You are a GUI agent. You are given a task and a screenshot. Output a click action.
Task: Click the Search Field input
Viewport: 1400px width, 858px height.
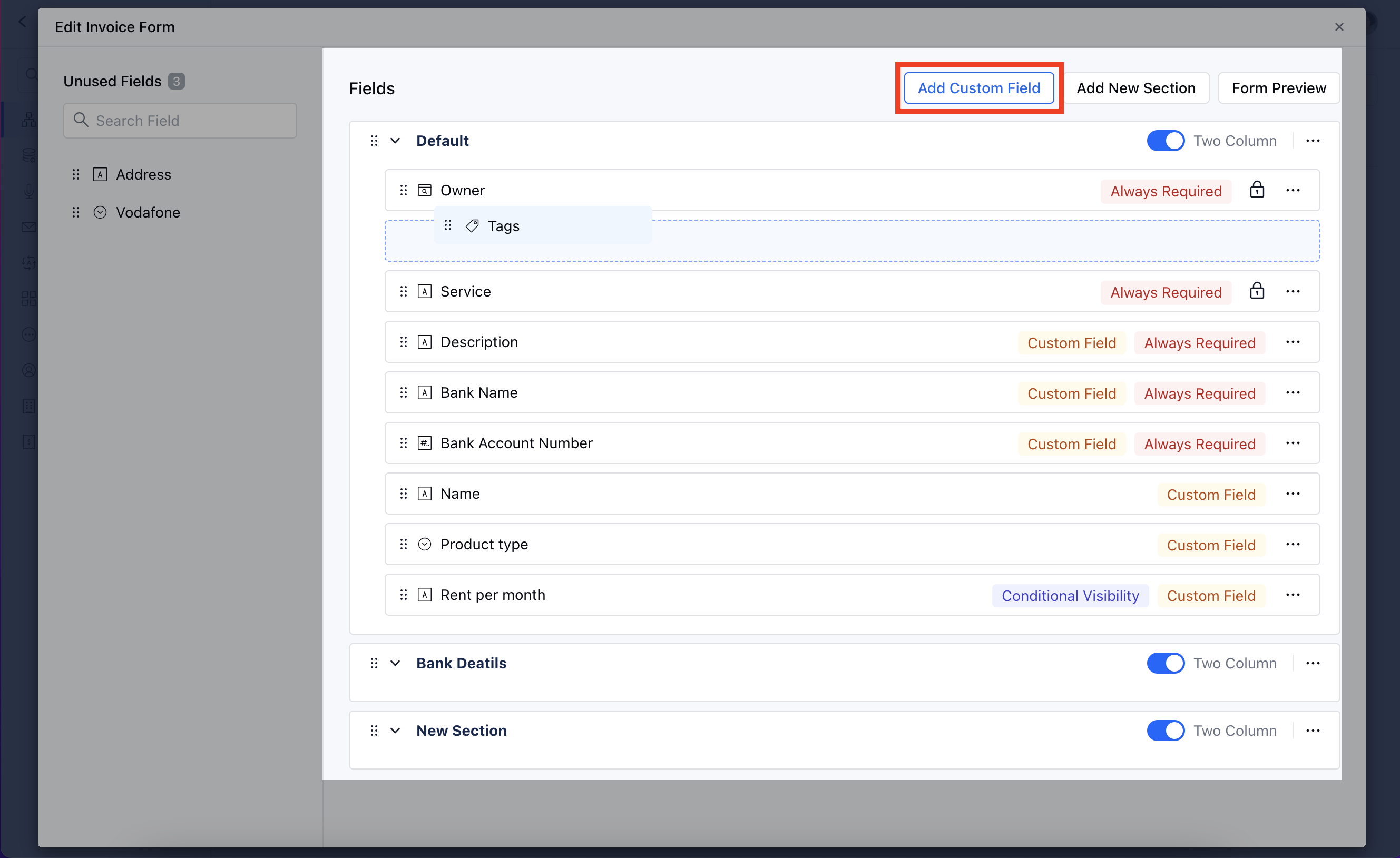coord(180,121)
